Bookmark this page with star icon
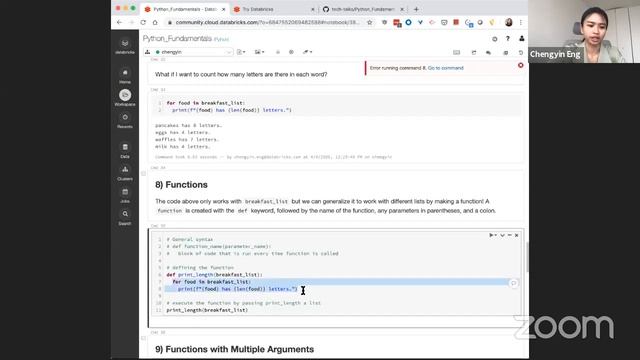Viewport: 640px width, 360px height. (x=370, y=22)
